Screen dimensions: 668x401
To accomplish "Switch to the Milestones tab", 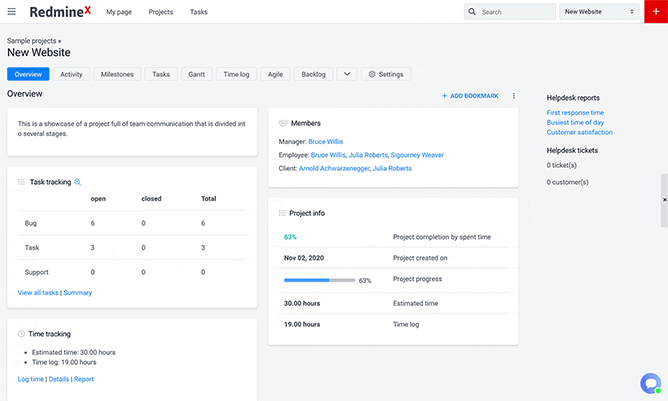I will (x=117, y=74).
